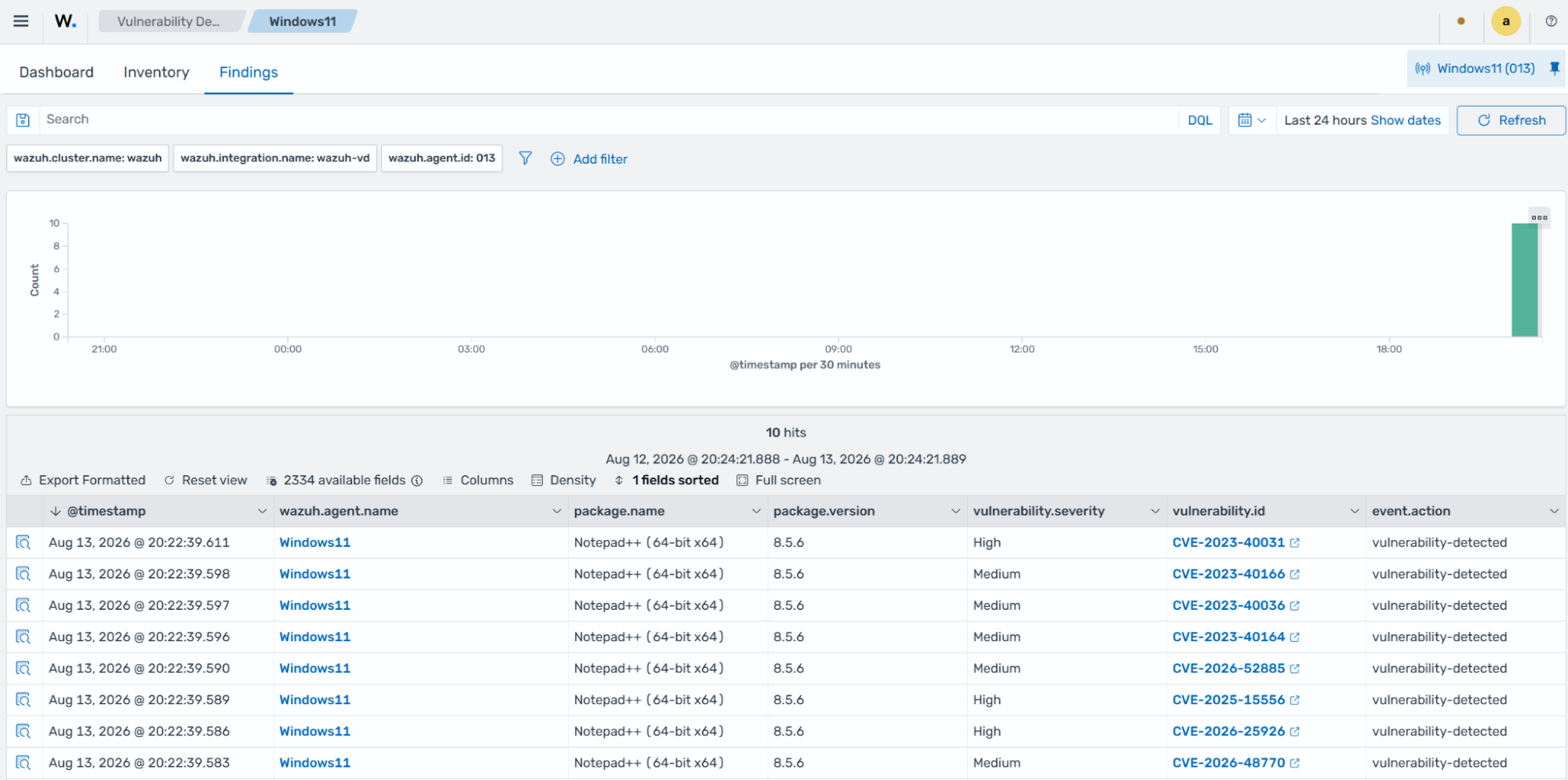Expand vulnerability.id column options chevron

[x=1354, y=511]
